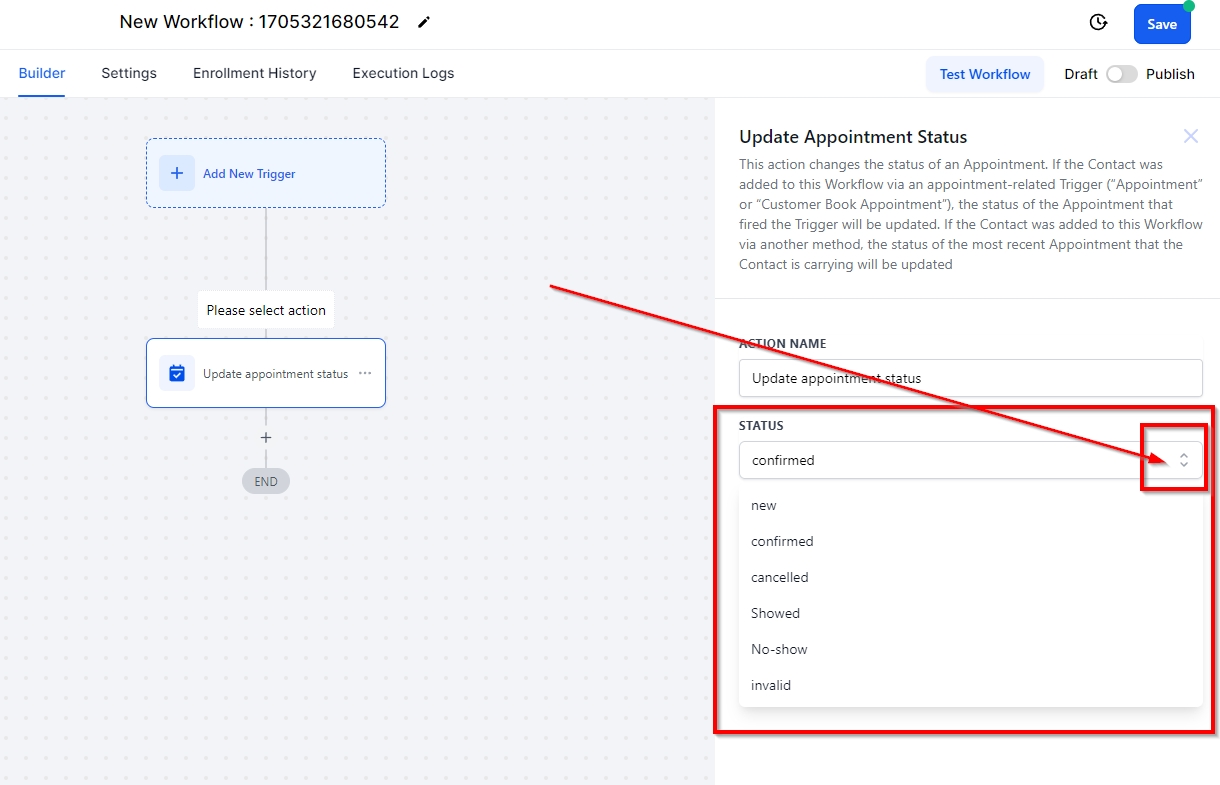Open the three-dot menu on action node
This screenshot has height=785, width=1220.
(x=365, y=373)
